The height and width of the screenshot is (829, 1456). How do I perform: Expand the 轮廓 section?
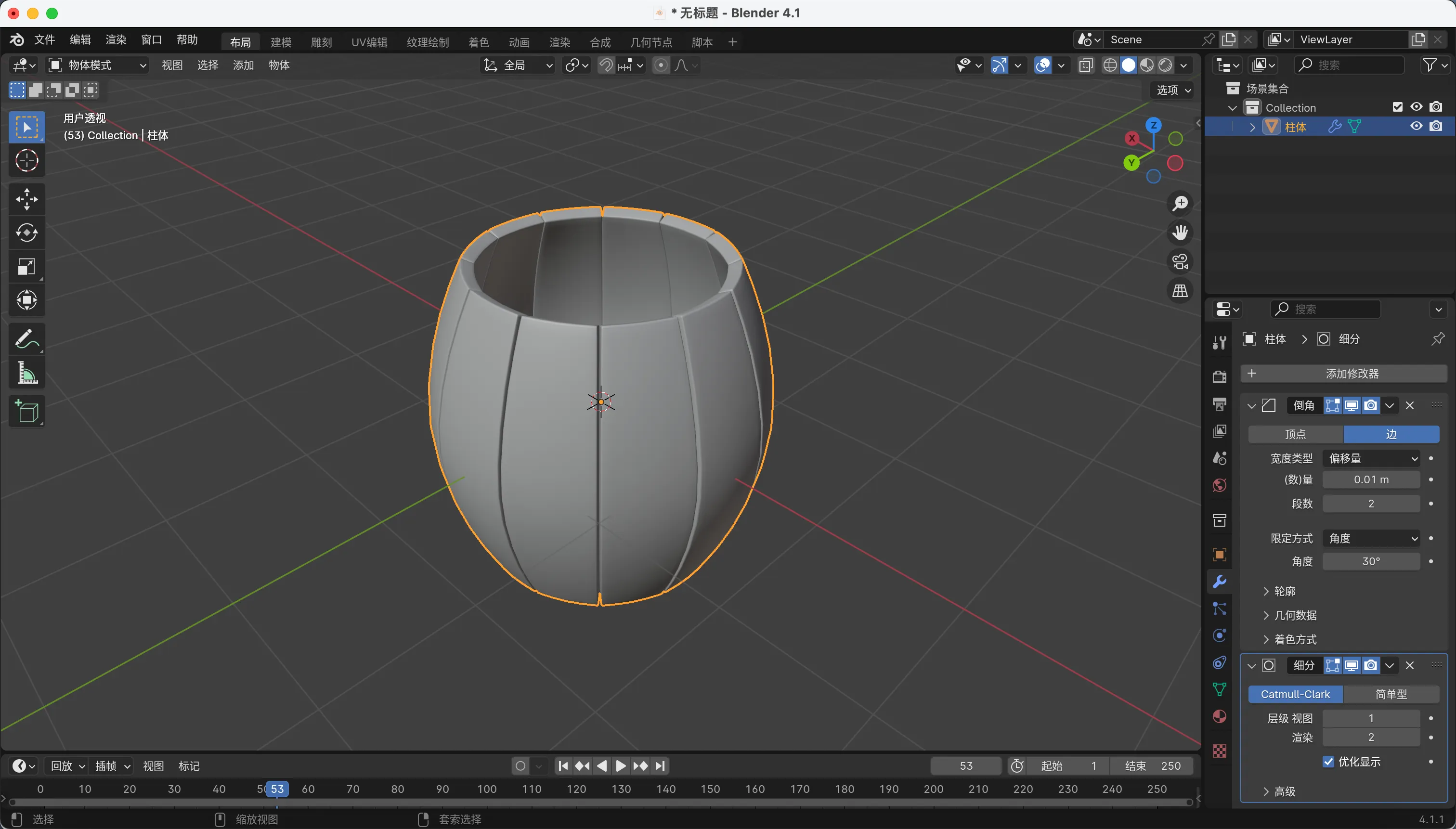pyautogui.click(x=1284, y=591)
